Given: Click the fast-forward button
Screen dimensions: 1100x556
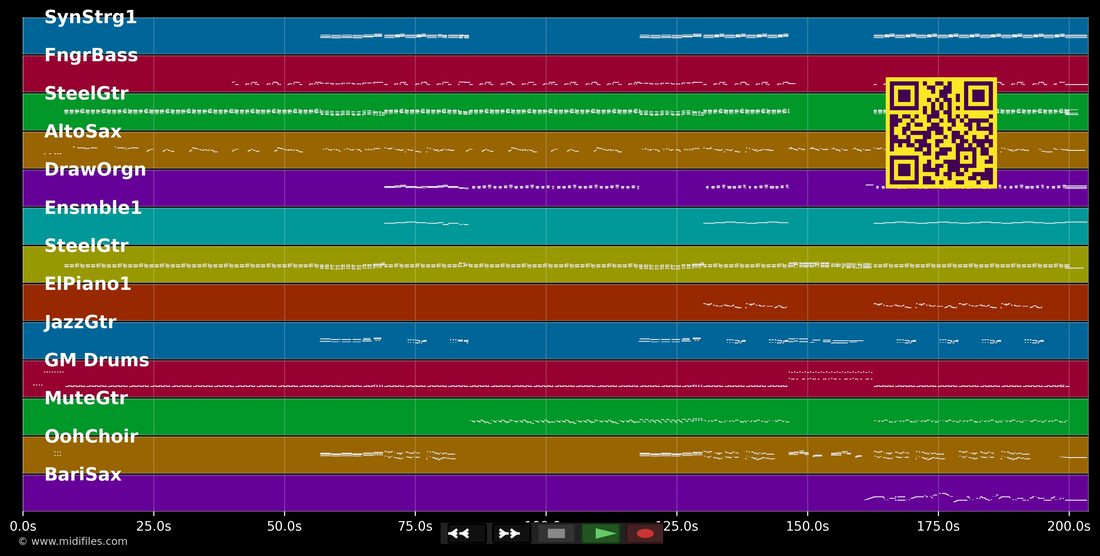Looking at the screenshot, I should 510,534.
